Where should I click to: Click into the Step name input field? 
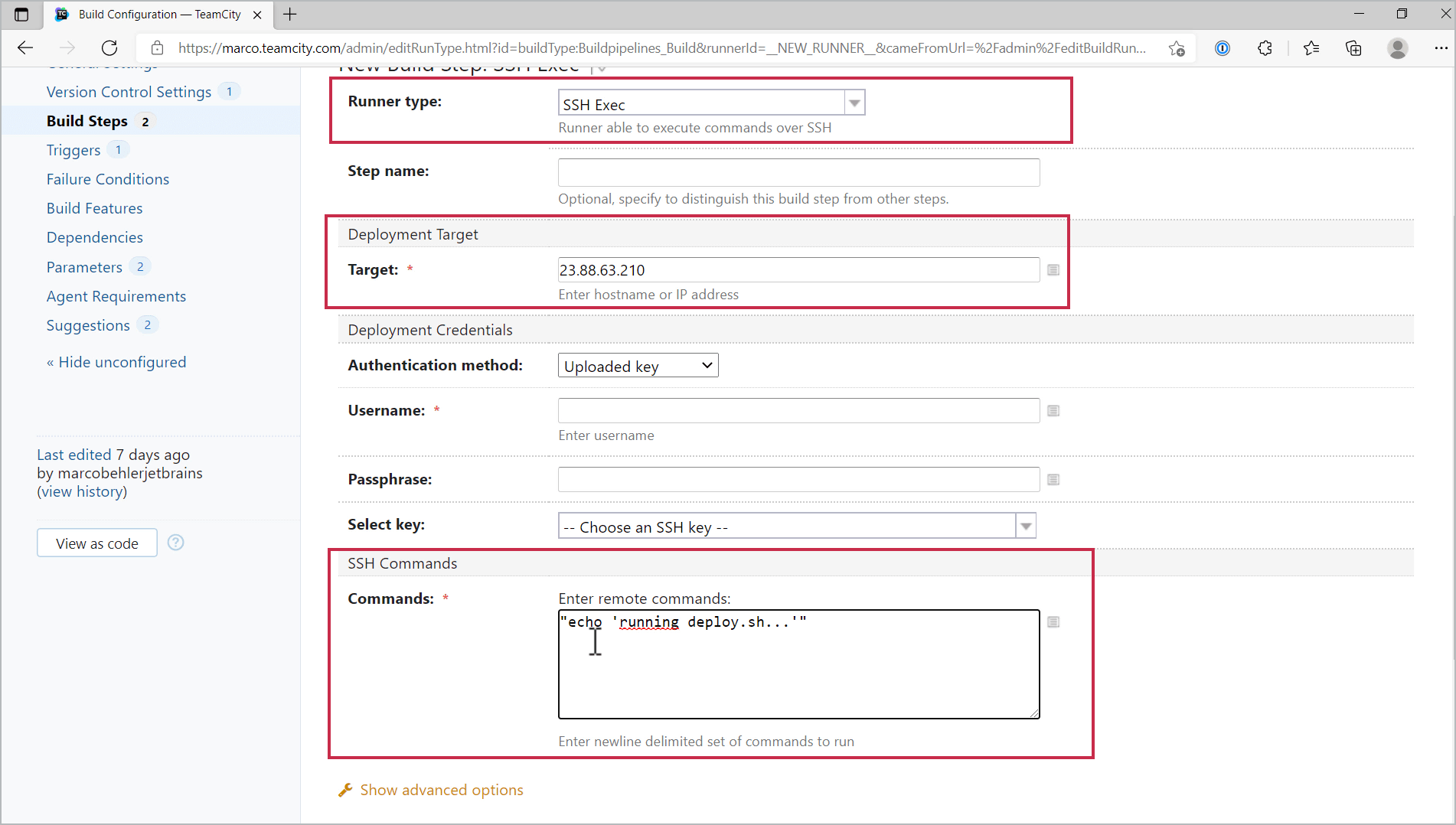click(798, 172)
